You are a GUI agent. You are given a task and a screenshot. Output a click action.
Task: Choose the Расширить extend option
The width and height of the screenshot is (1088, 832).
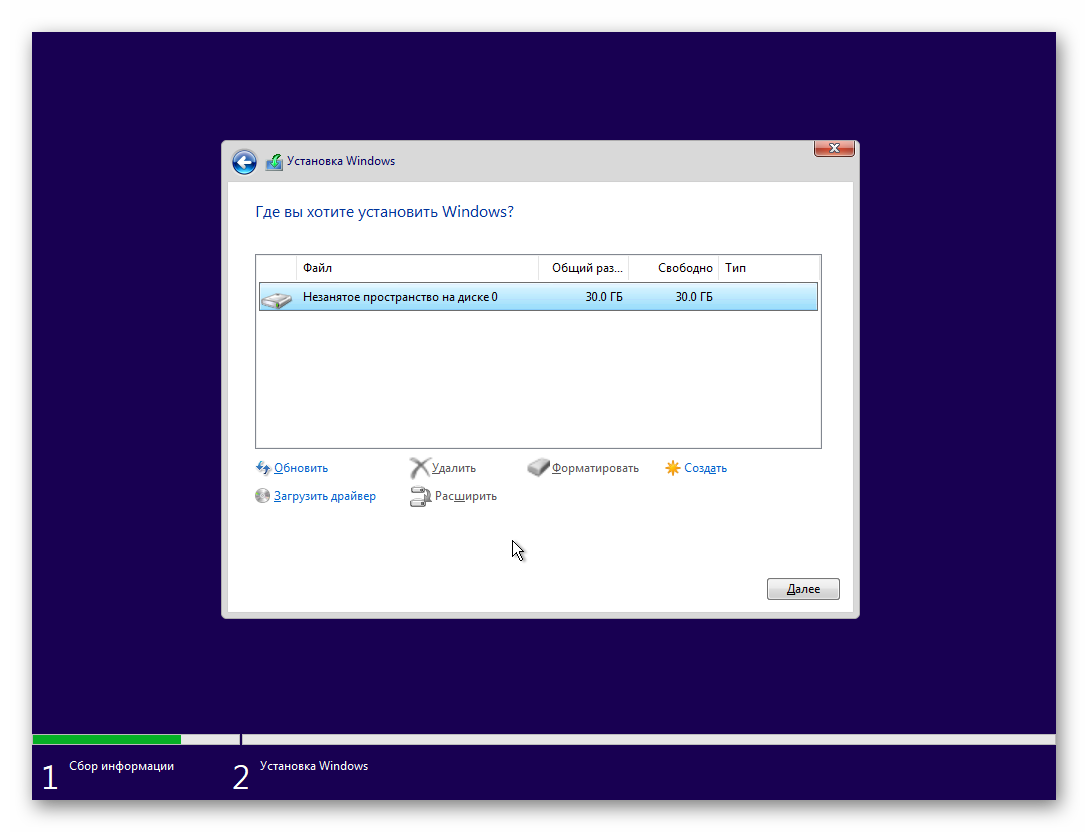tap(466, 496)
